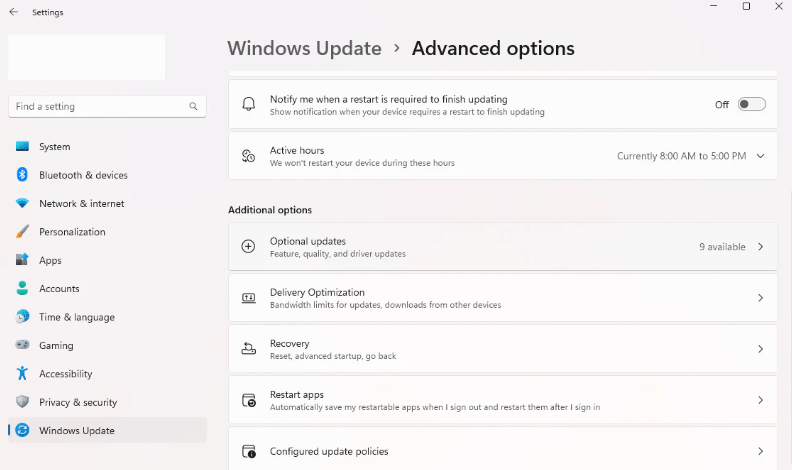
Task: Click the Advanced options heading
Action: tap(493, 48)
